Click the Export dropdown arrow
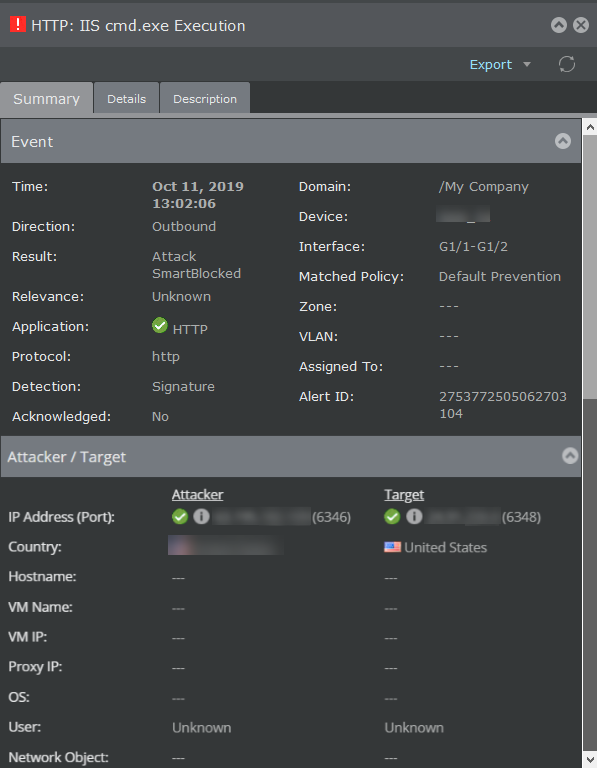 pos(527,64)
